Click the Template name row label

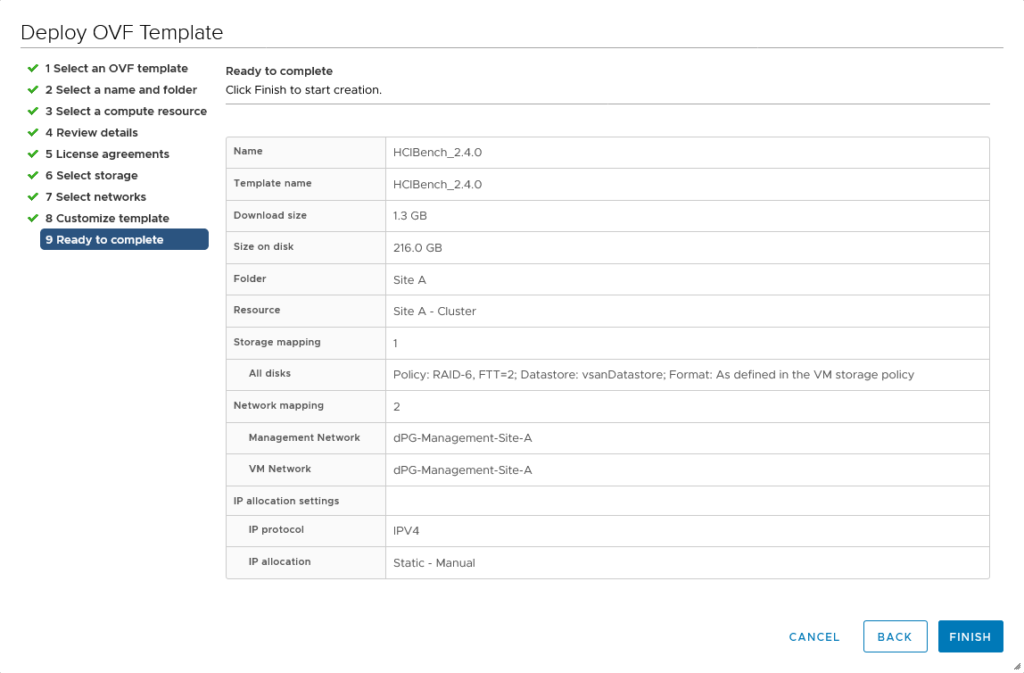(x=272, y=183)
